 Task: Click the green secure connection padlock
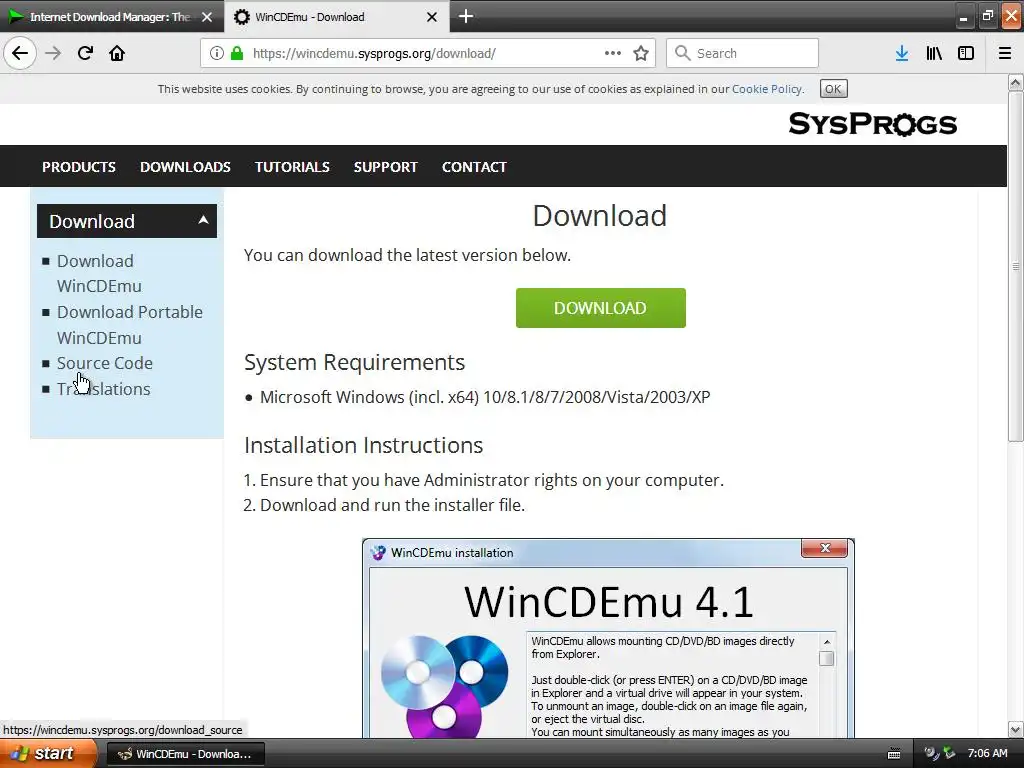click(237, 53)
